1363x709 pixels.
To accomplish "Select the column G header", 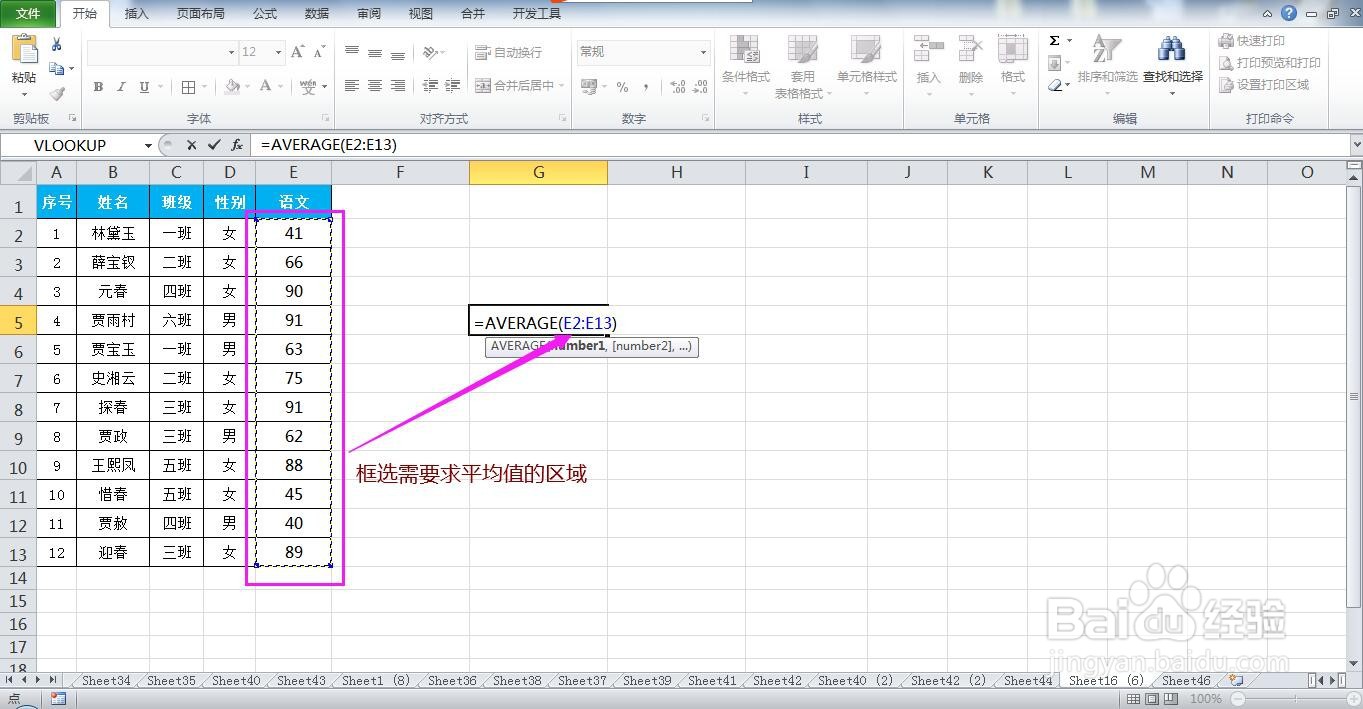I will click(538, 172).
